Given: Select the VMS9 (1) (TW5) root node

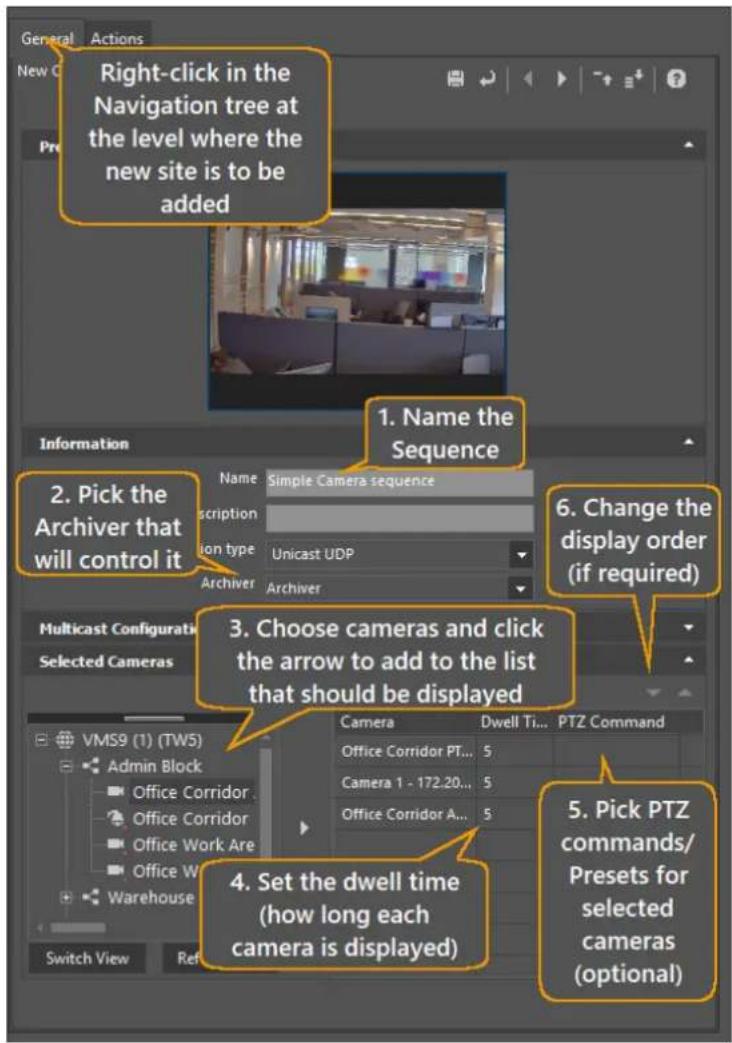Looking at the screenshot, I should [x=129, y=740].
